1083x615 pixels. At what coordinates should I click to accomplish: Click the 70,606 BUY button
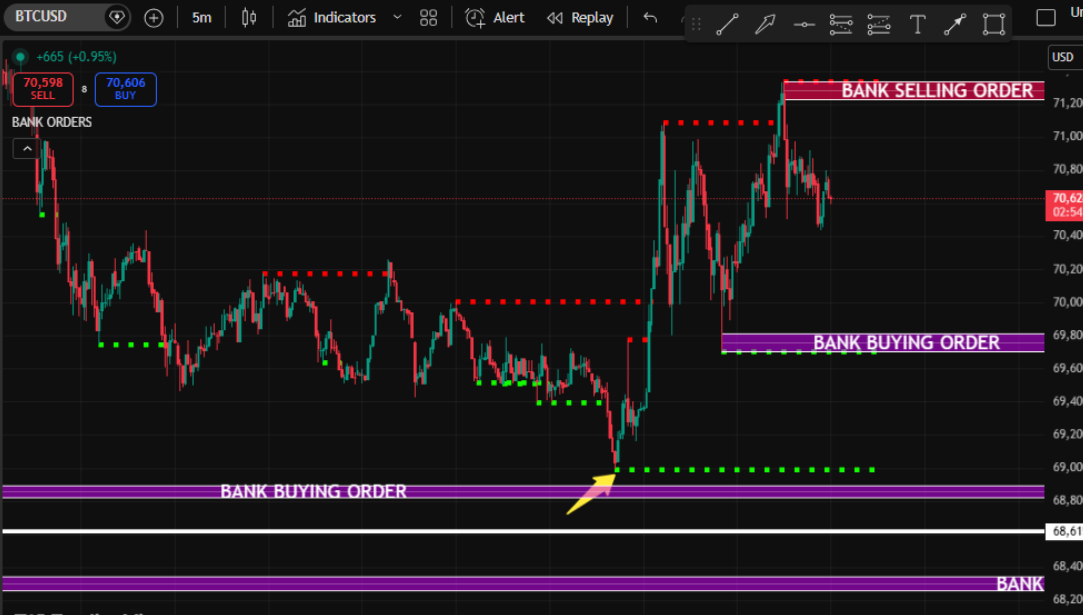pyautogui.click(x=125, y=89)
